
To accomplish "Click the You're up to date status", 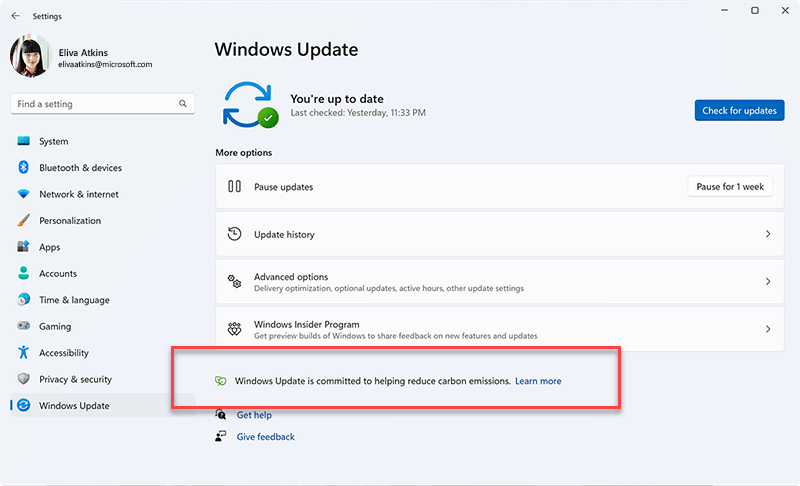I will click(x=337, y=99).
